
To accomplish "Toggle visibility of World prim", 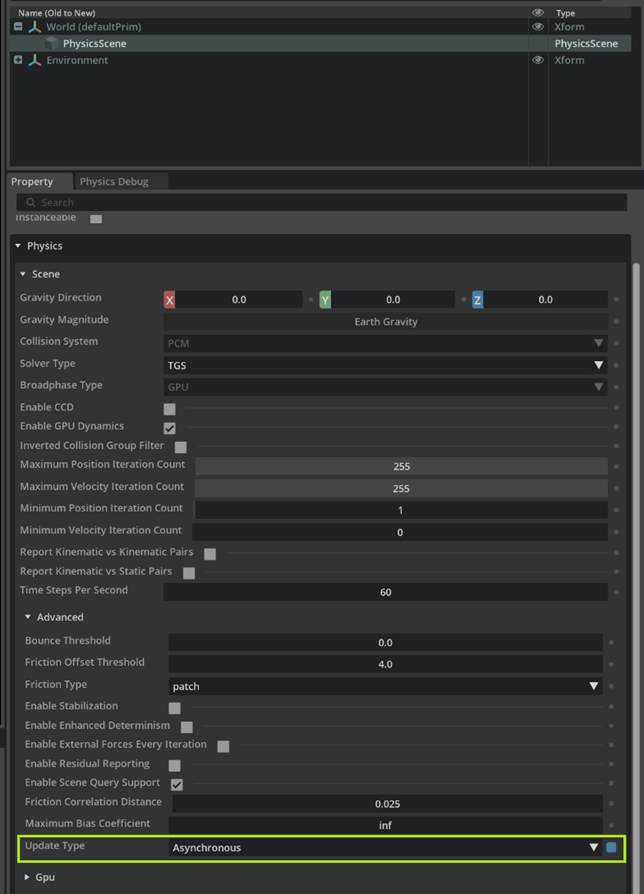I will pyautogui.click(x=537, y=27).
